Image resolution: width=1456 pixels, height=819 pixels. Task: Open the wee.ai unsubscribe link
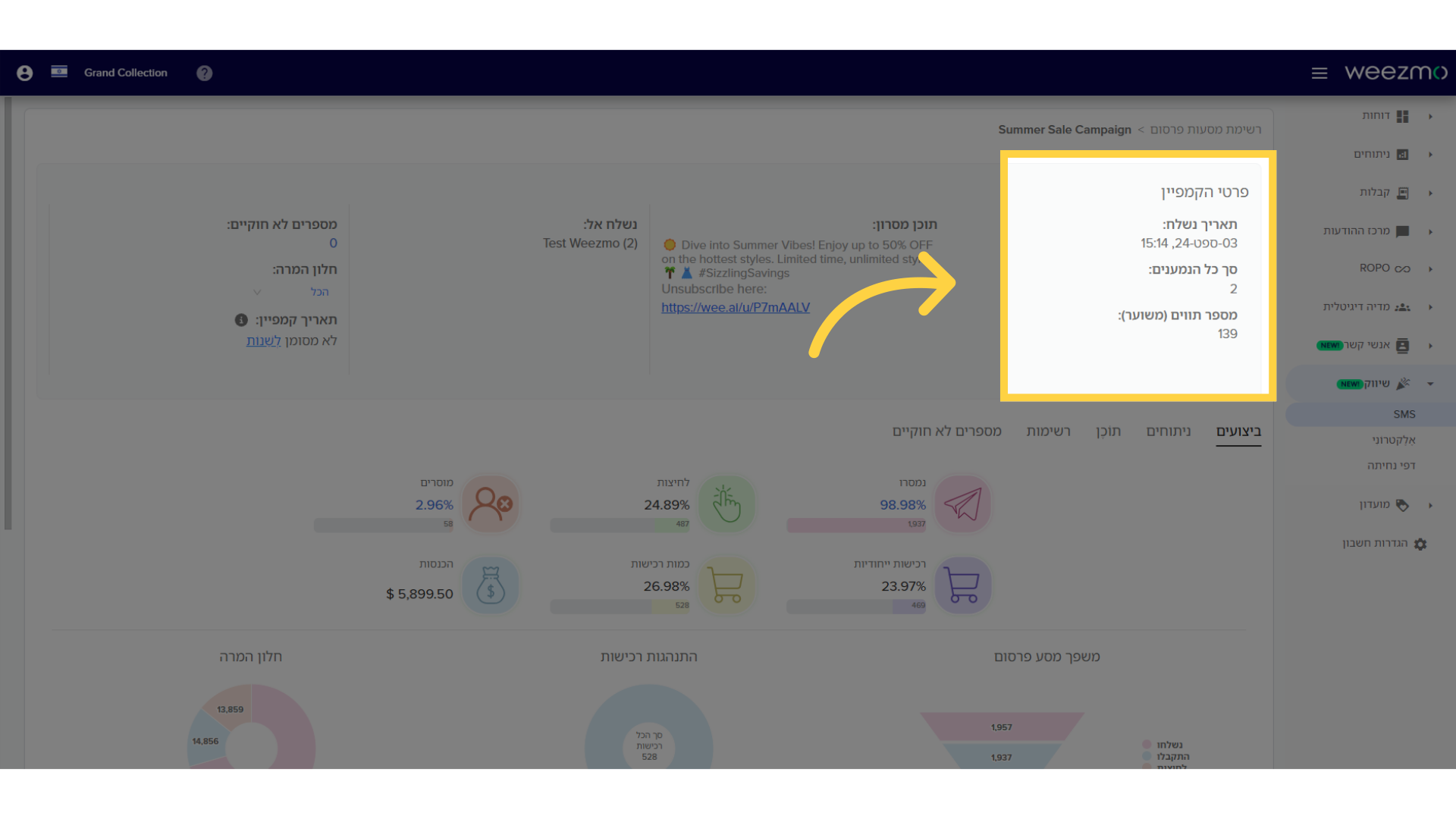(x=736, y=308)
